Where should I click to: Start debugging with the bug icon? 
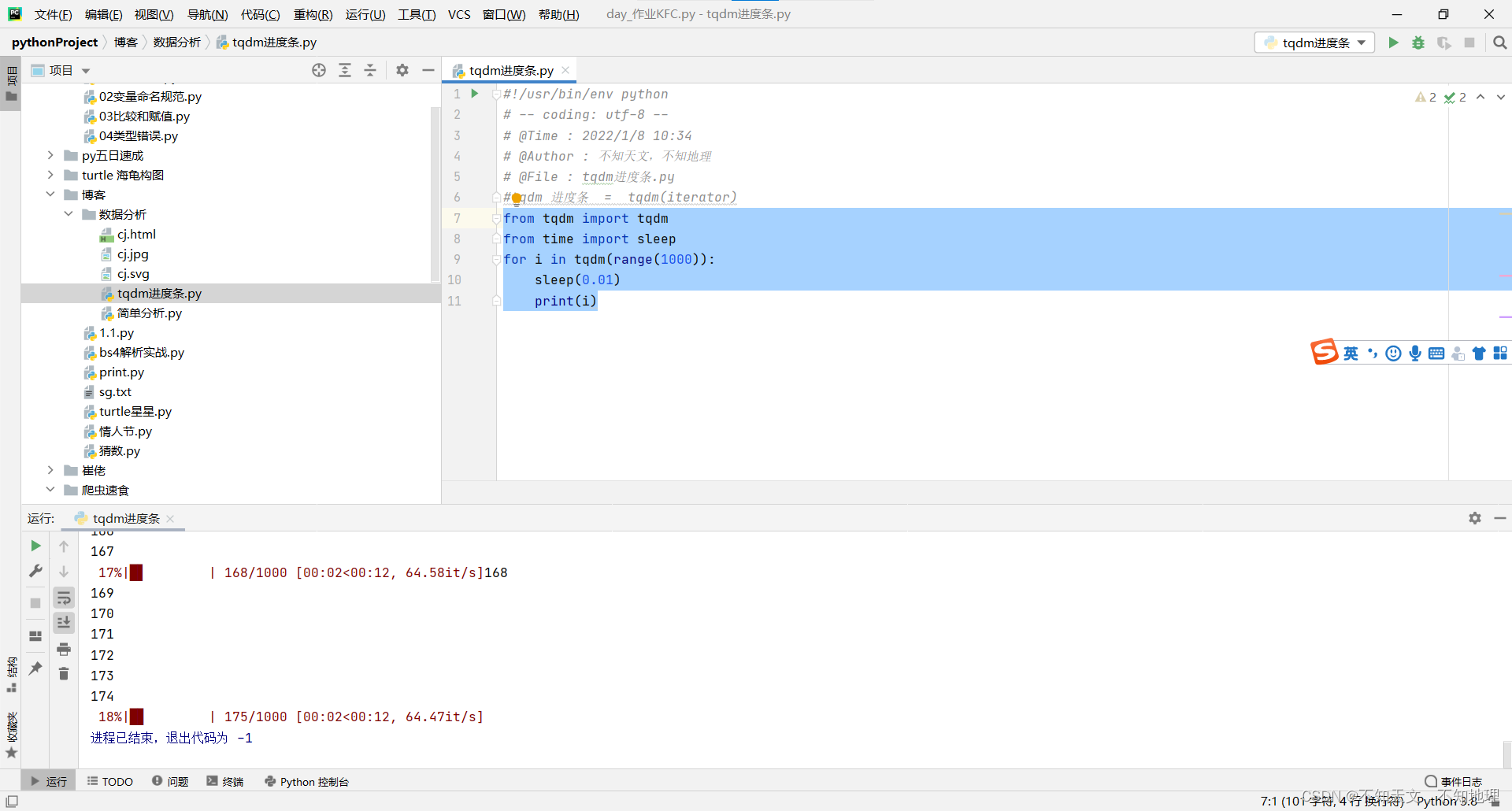pyautogui.click(x=1418, y=43)
